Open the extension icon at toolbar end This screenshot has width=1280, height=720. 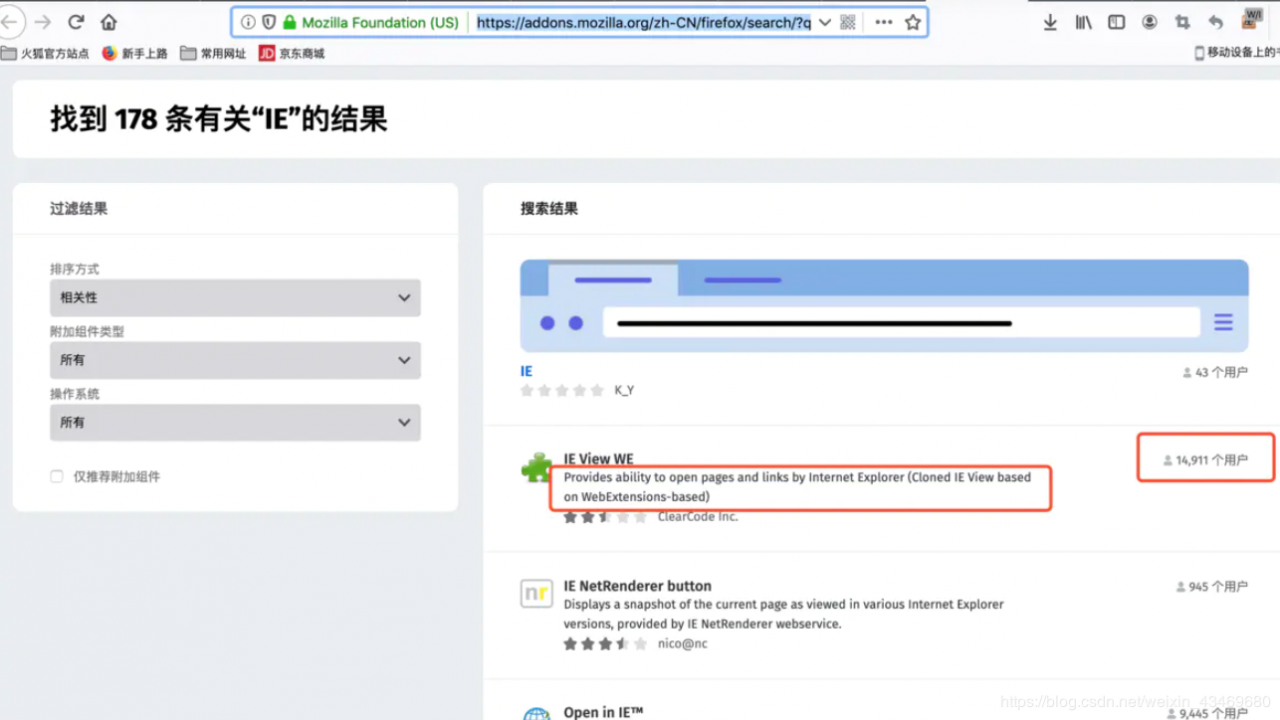[x=1252, y=19]
